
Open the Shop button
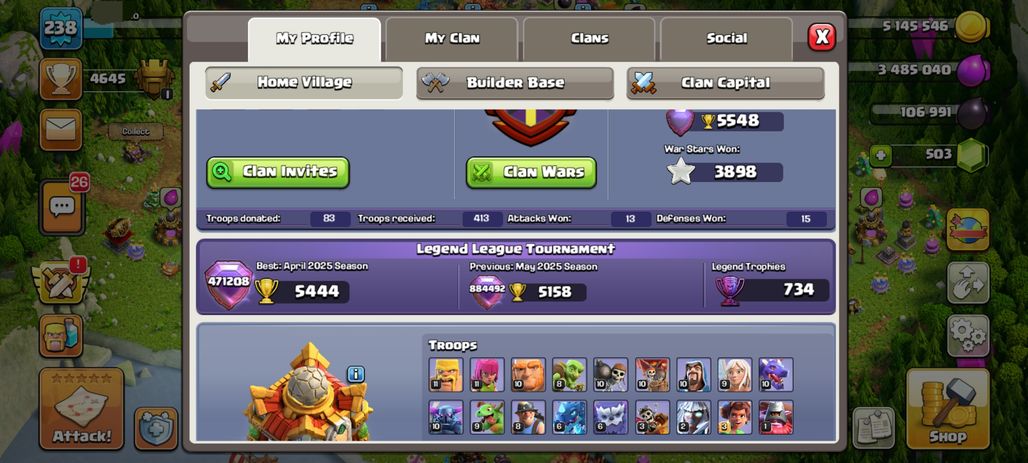[x=948, y=409]
